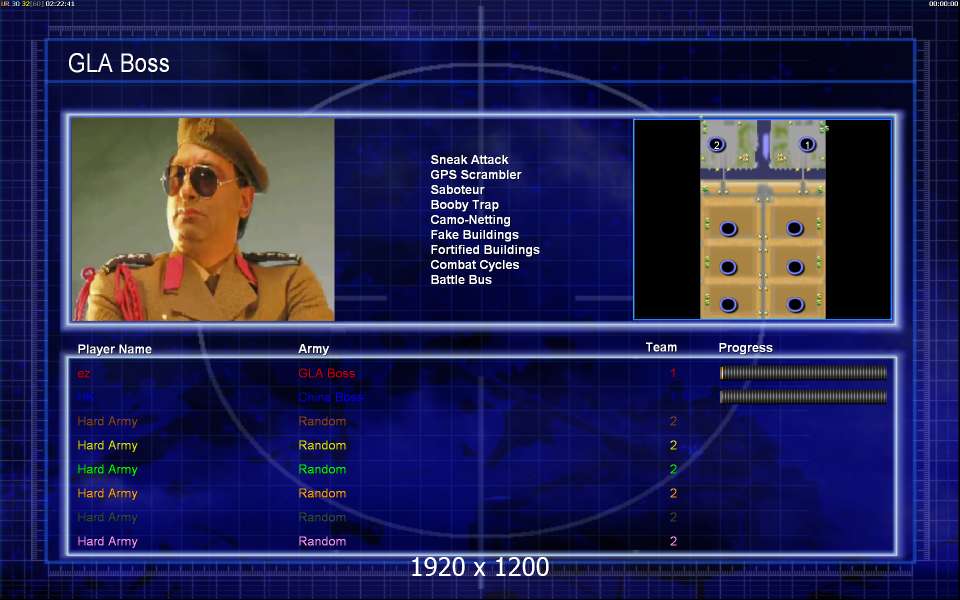Viewport: 960px width, 600px height.
Task: Click the Team column header
Action: click(661, 348)
